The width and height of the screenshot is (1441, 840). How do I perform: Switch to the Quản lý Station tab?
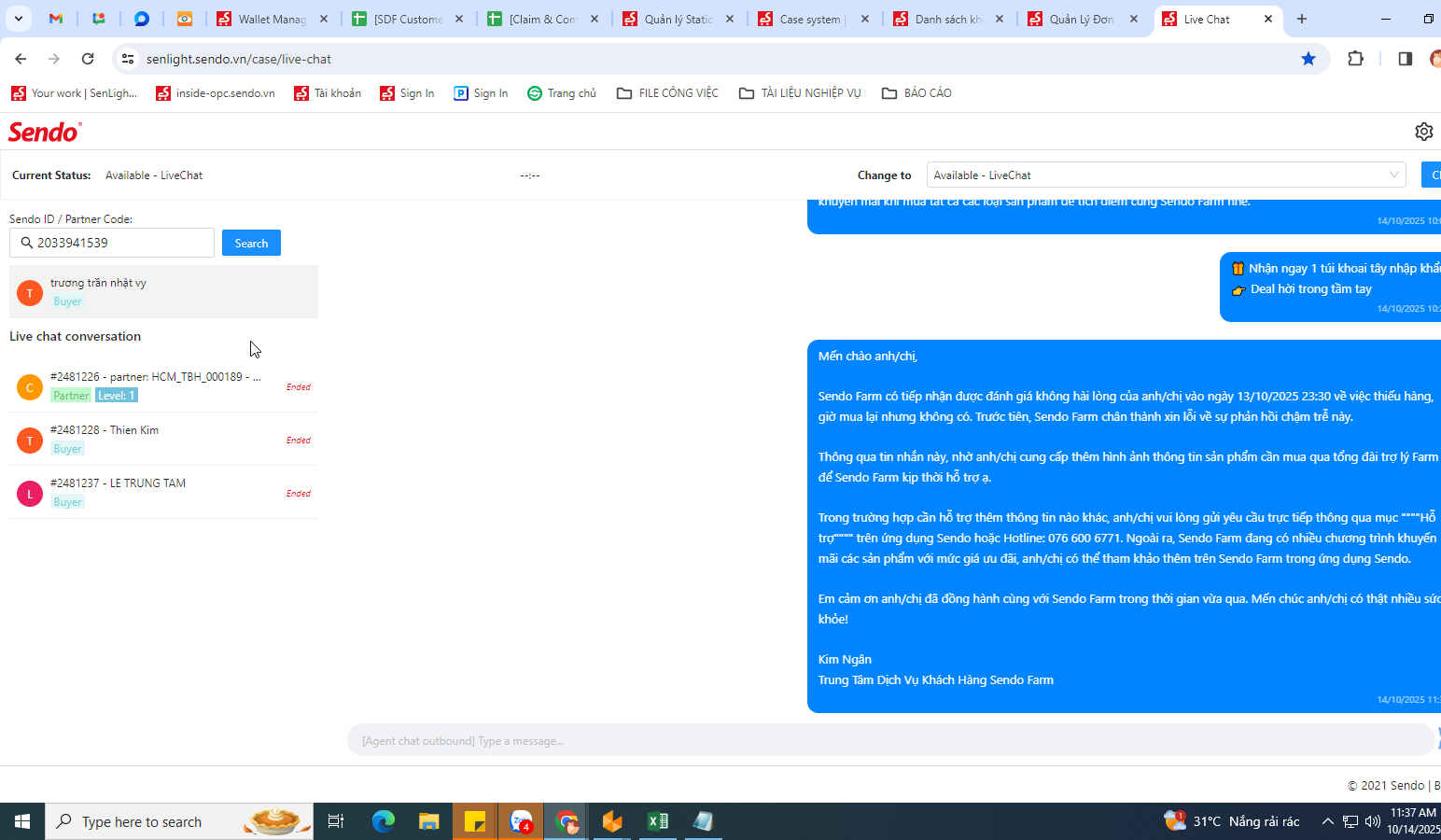coord(679,19)
